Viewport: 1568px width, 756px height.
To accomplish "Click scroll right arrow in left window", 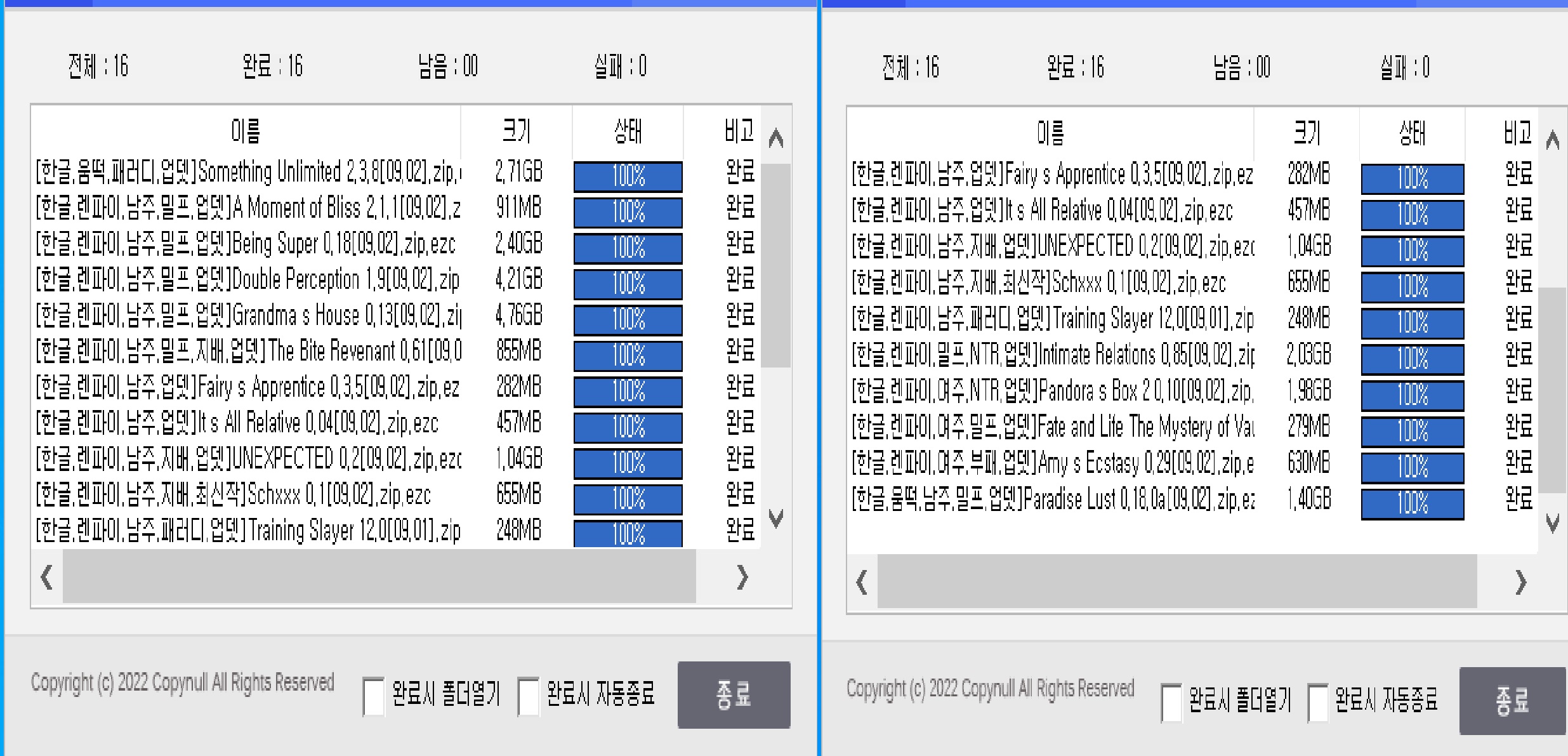I will coord(742,577).
